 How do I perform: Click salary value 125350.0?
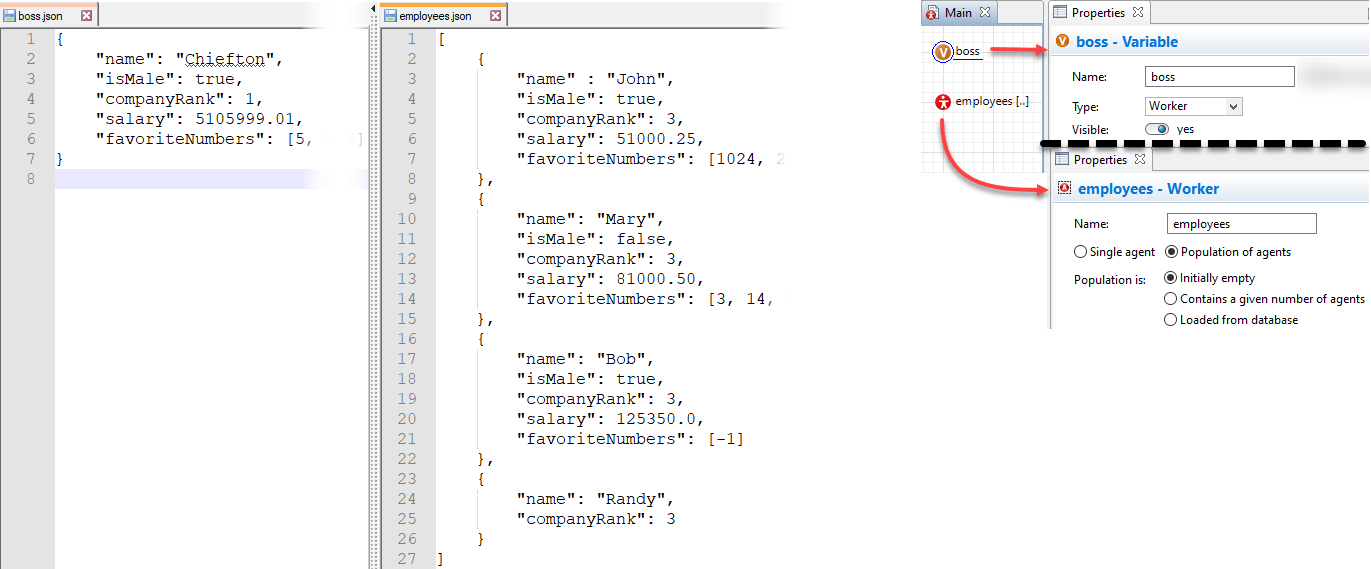click(657, 419)
